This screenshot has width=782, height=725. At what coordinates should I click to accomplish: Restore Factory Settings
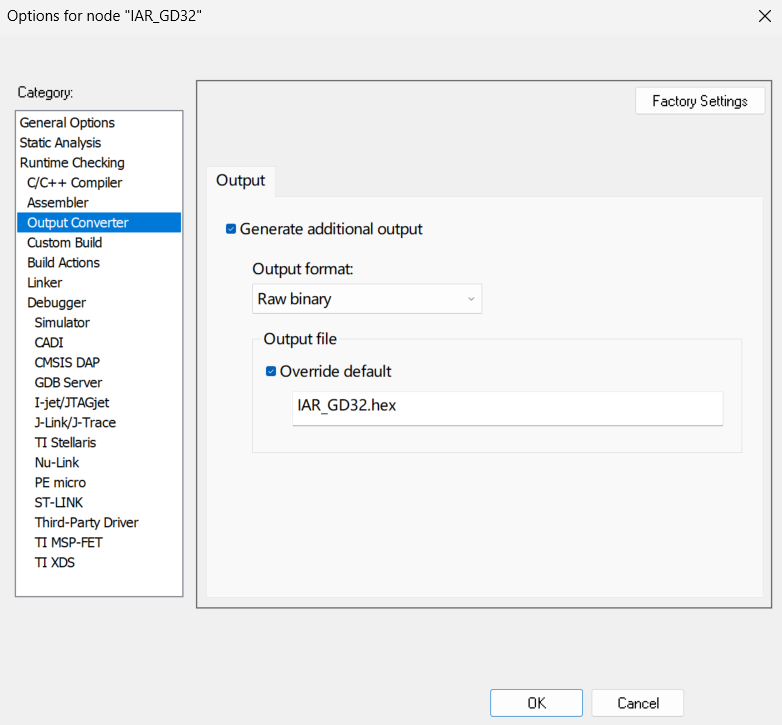pos(700,101)
